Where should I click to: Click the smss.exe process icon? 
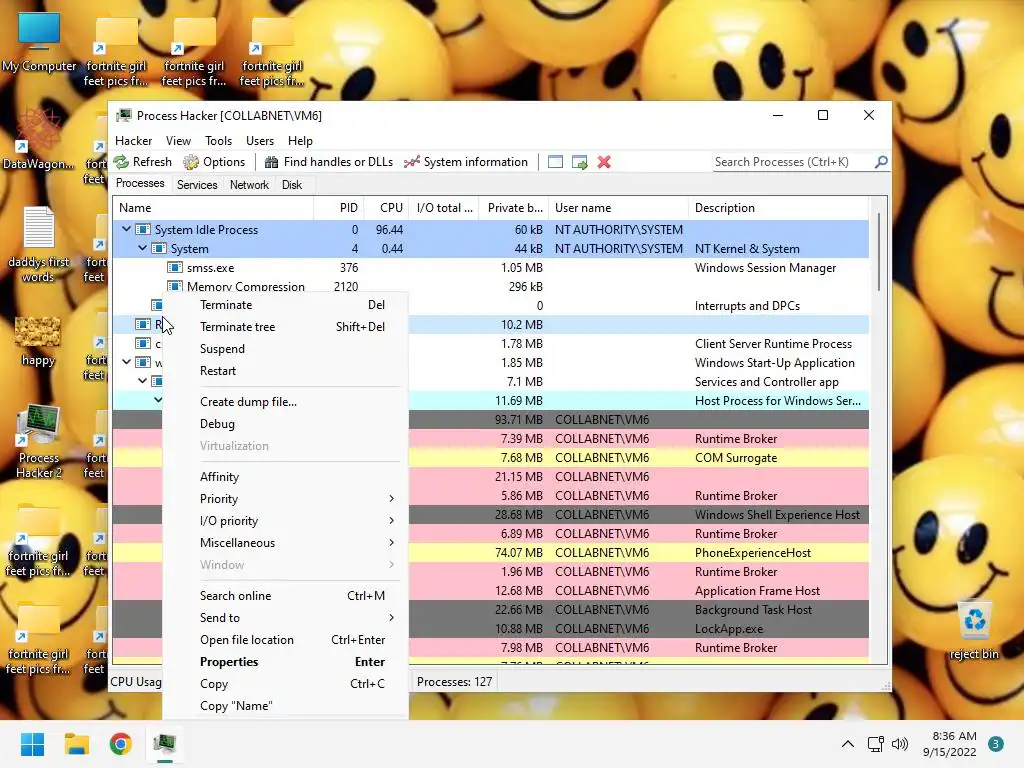pos(174,268)
